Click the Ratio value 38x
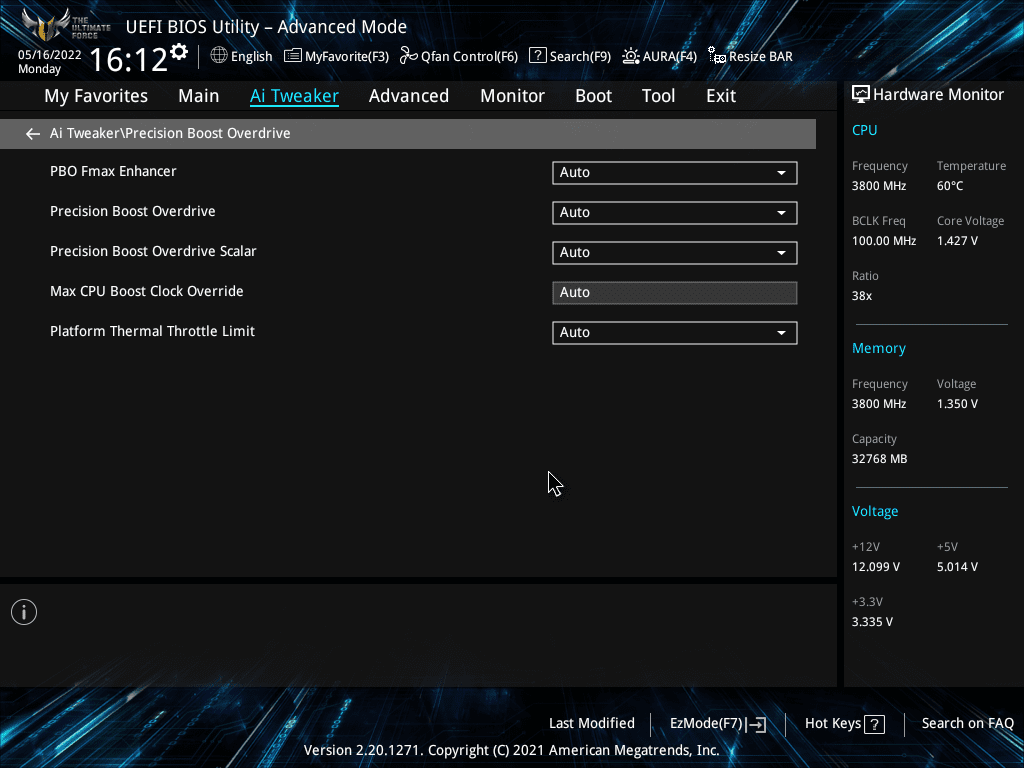The image size is (1024, 768). click(862, 296)
